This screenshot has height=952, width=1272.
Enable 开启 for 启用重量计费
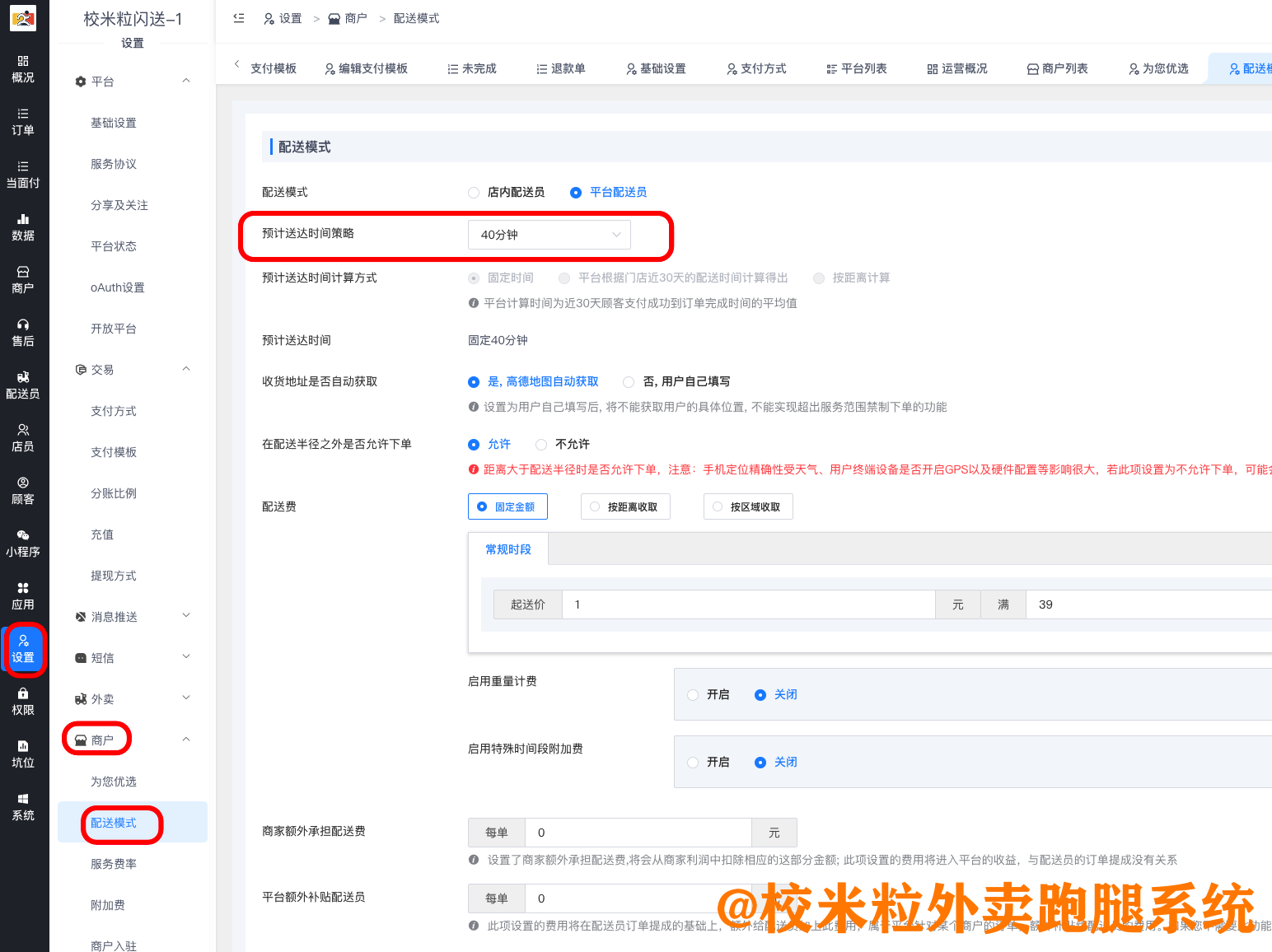[x=693, y=695]
